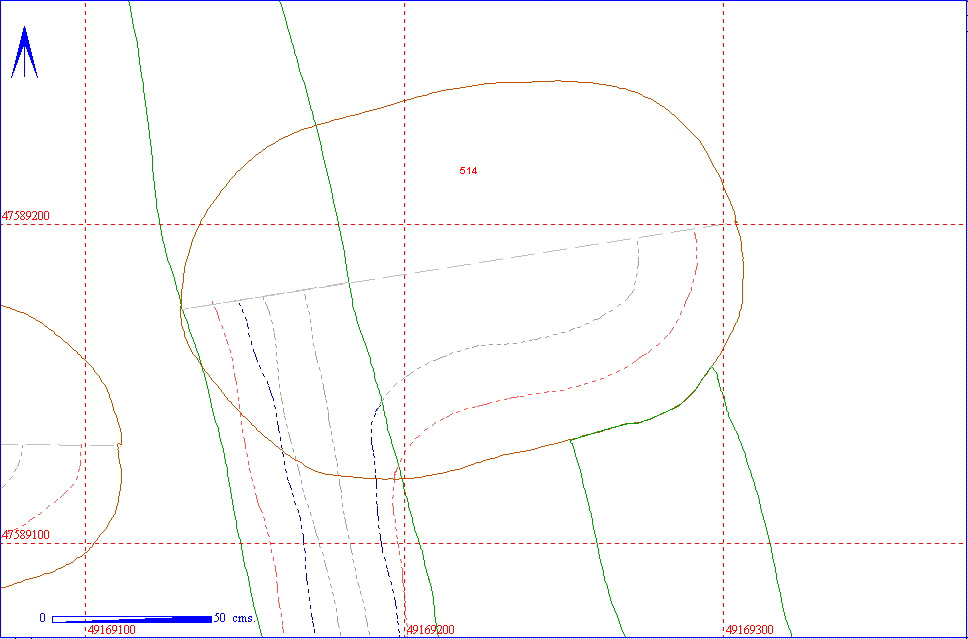Click the northing label 47589200
Viewport: 968px width, 639px height.
(26, 216)
